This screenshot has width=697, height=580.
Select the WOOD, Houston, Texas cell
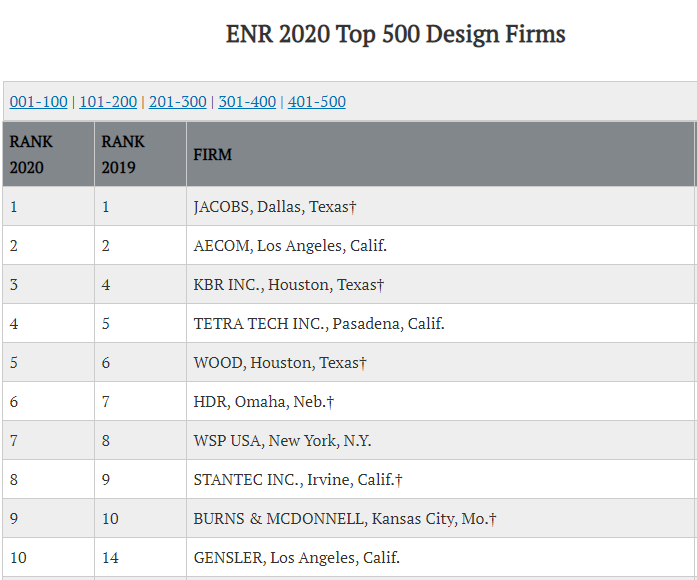[440, 363]
